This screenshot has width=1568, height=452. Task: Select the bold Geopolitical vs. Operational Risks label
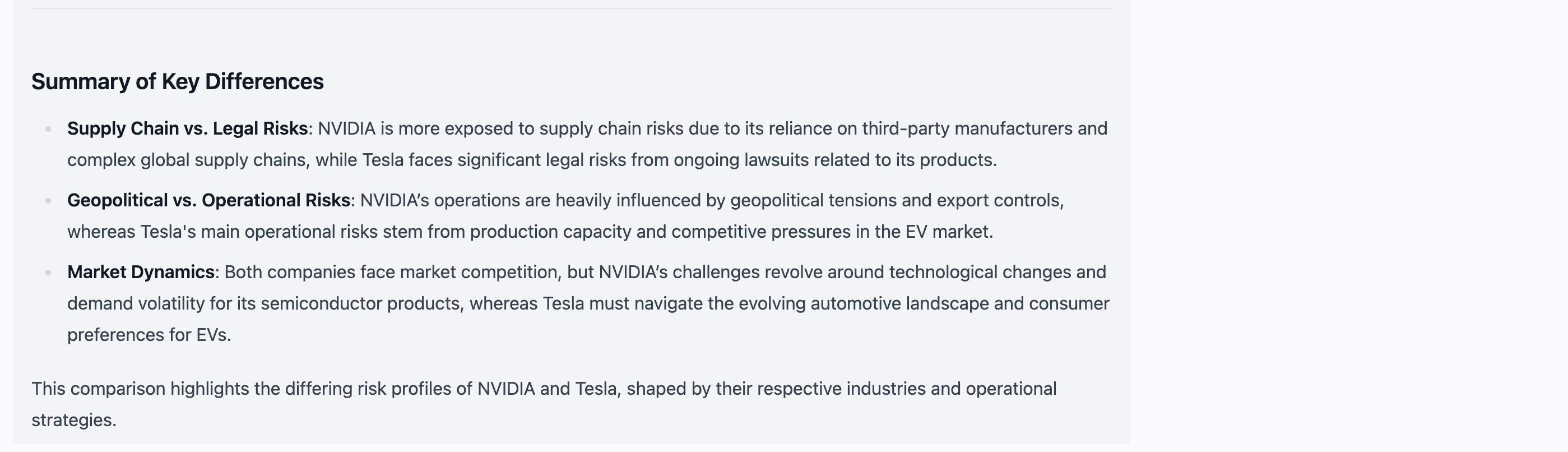[x=209, y=200]
